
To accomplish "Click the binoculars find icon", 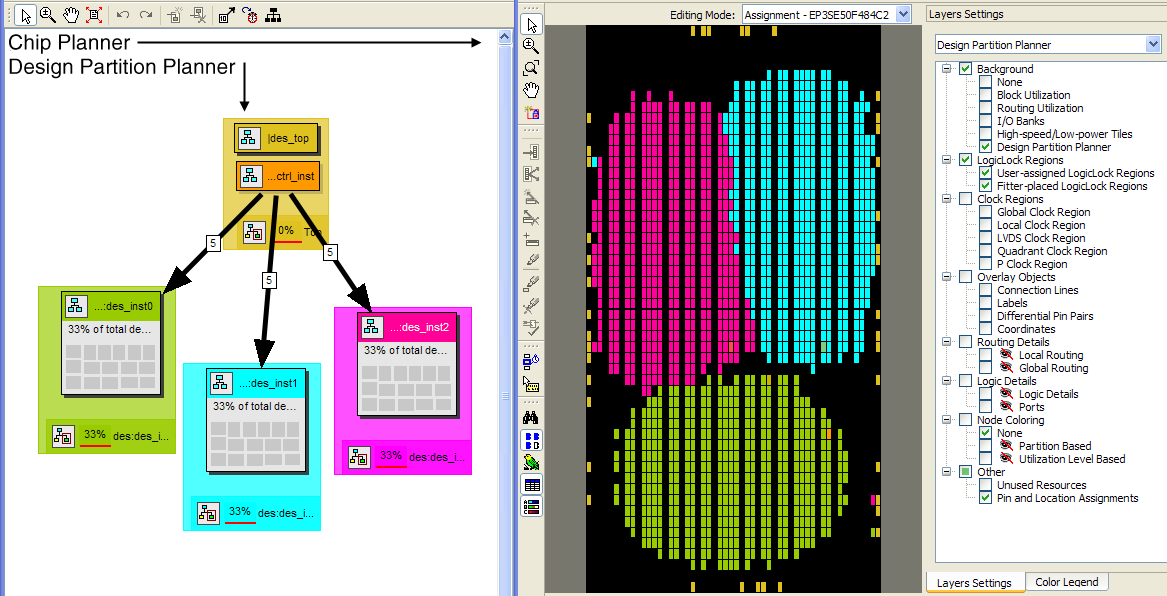I will tap(531, 418).
